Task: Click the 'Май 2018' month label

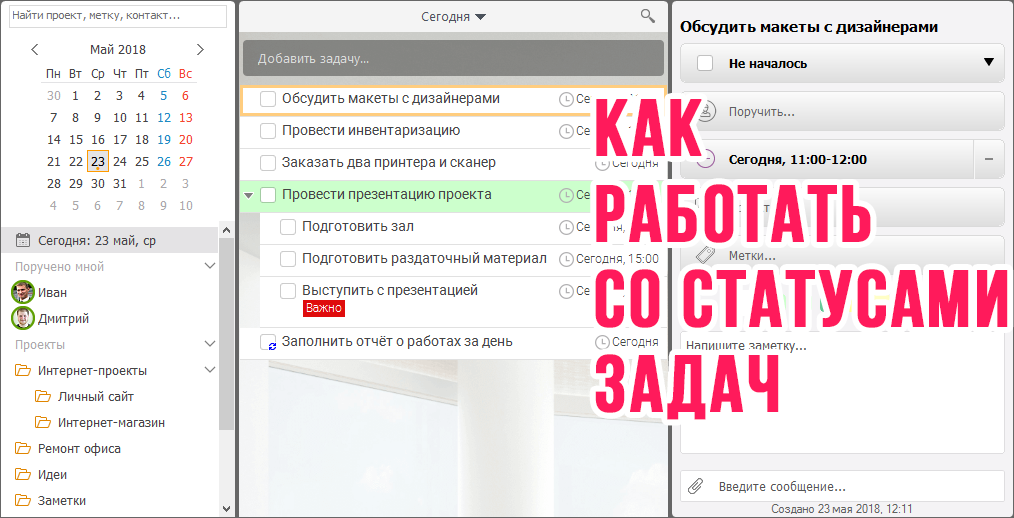Action: [118, 49]
